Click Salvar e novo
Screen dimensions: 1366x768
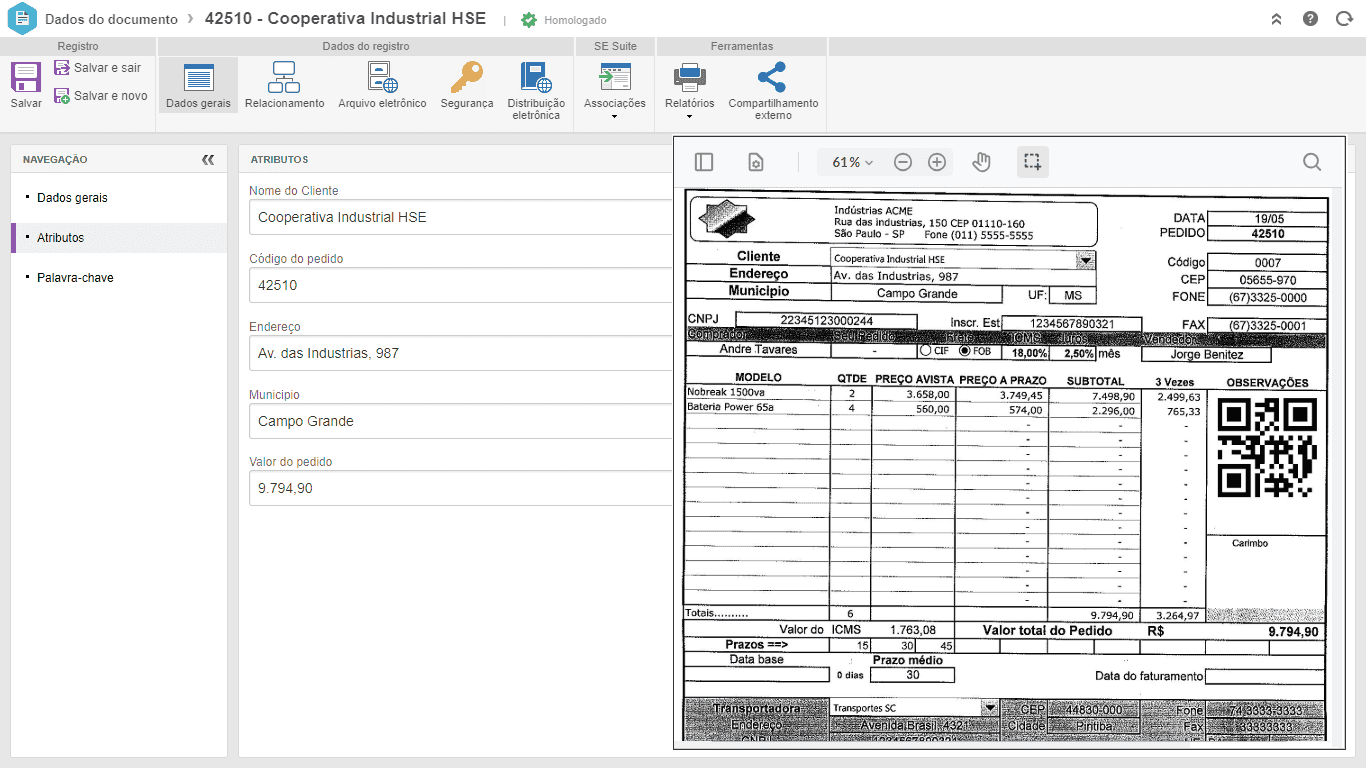101,96
